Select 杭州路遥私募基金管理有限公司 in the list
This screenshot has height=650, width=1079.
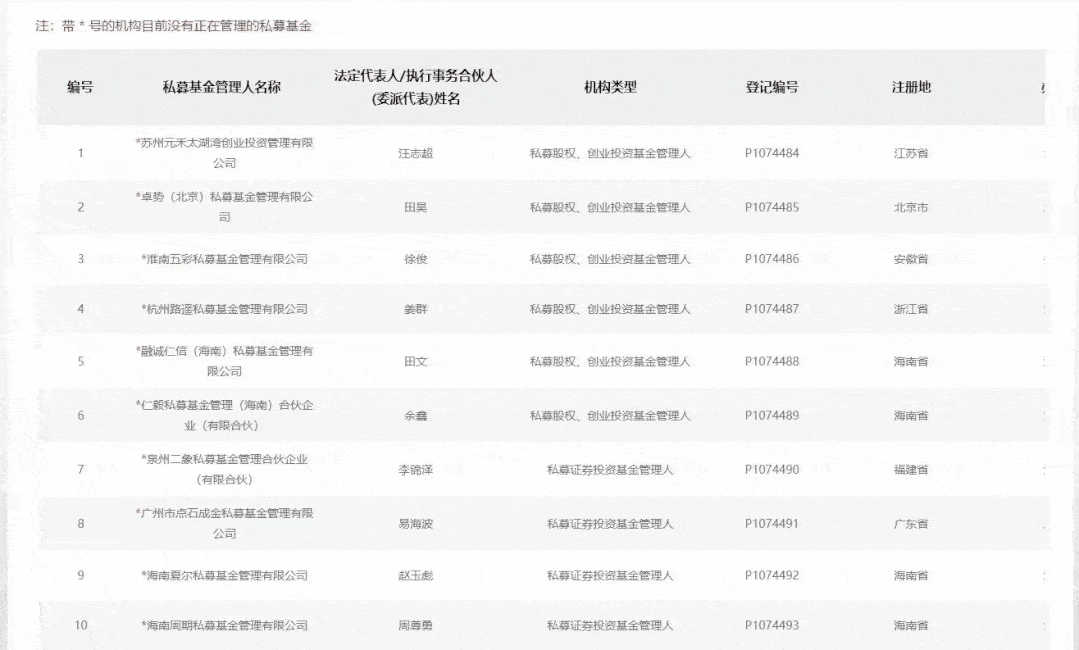(225, 309)
